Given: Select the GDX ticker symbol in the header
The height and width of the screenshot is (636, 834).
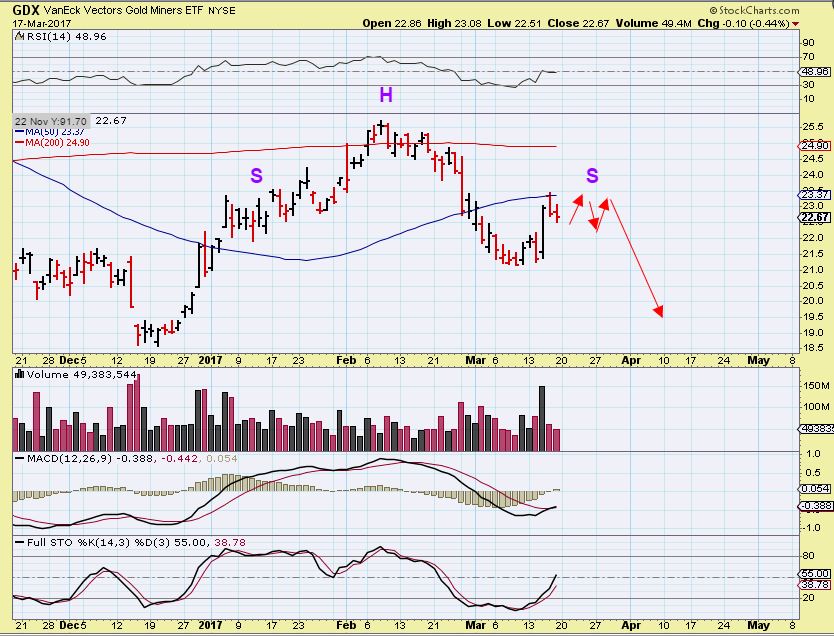Looking at the screenshot, I should 26,10.
